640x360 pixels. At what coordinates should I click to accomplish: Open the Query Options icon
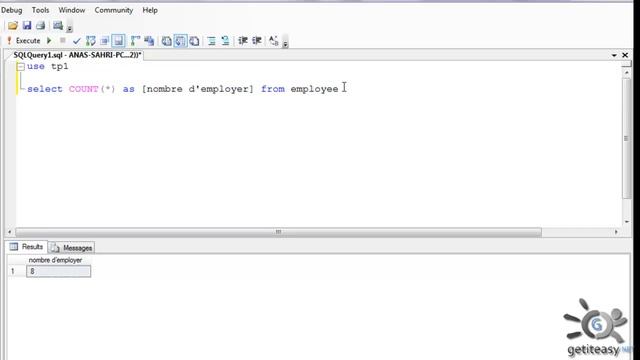click(x=104, y=41)
